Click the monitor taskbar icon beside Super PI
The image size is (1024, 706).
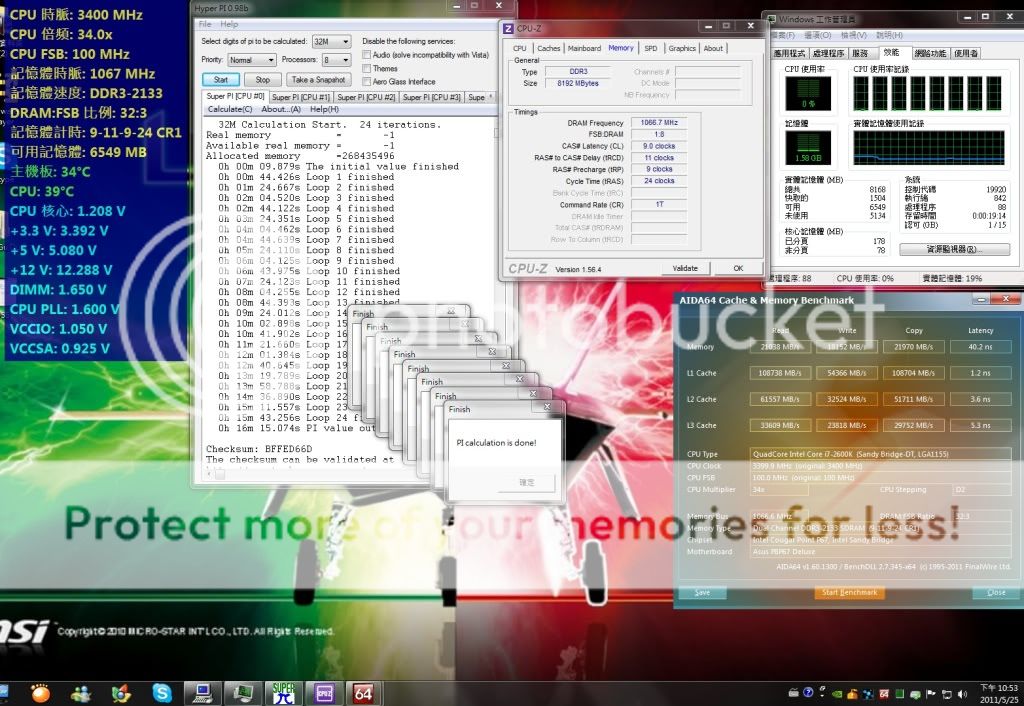coord(242,693)
